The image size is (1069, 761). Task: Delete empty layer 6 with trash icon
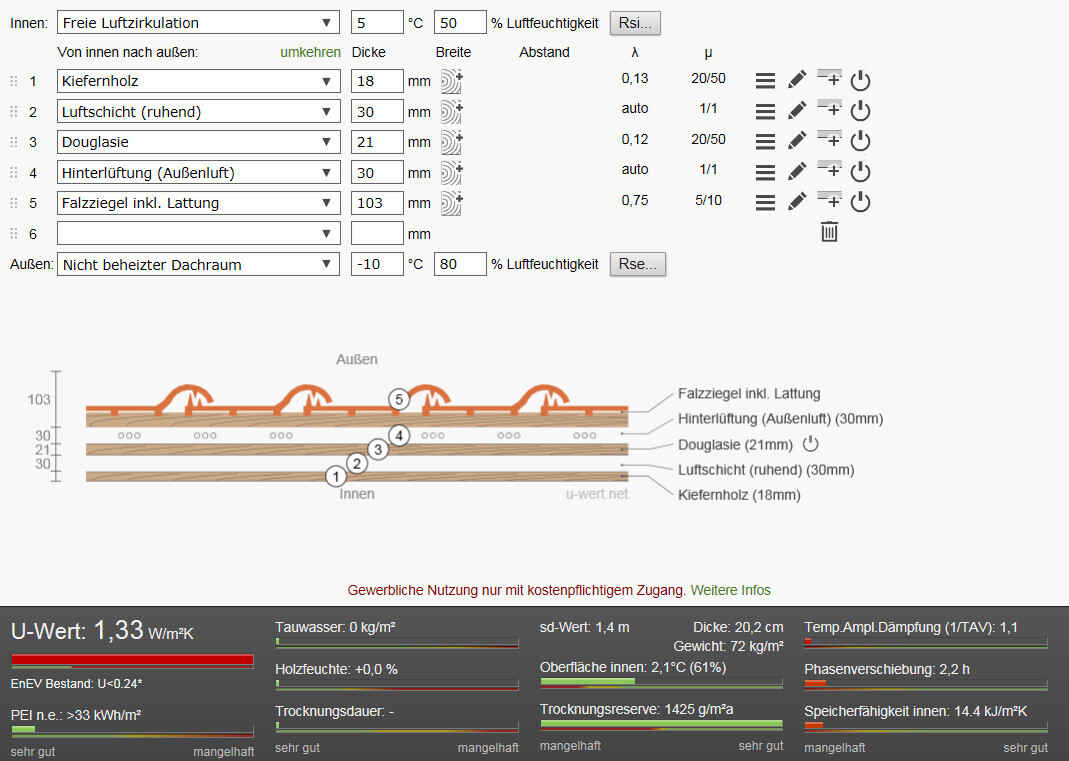(x=829, y=232)
